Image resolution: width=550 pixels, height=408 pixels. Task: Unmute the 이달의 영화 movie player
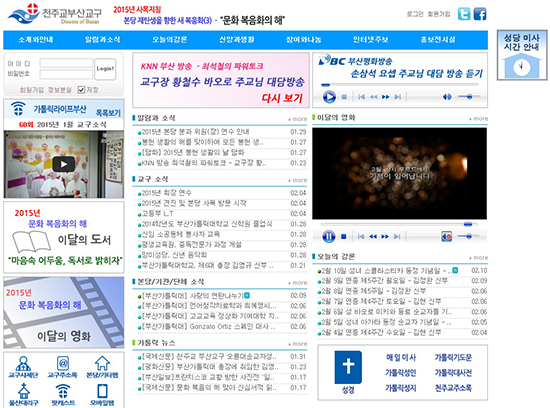click(x=447, y=236)
